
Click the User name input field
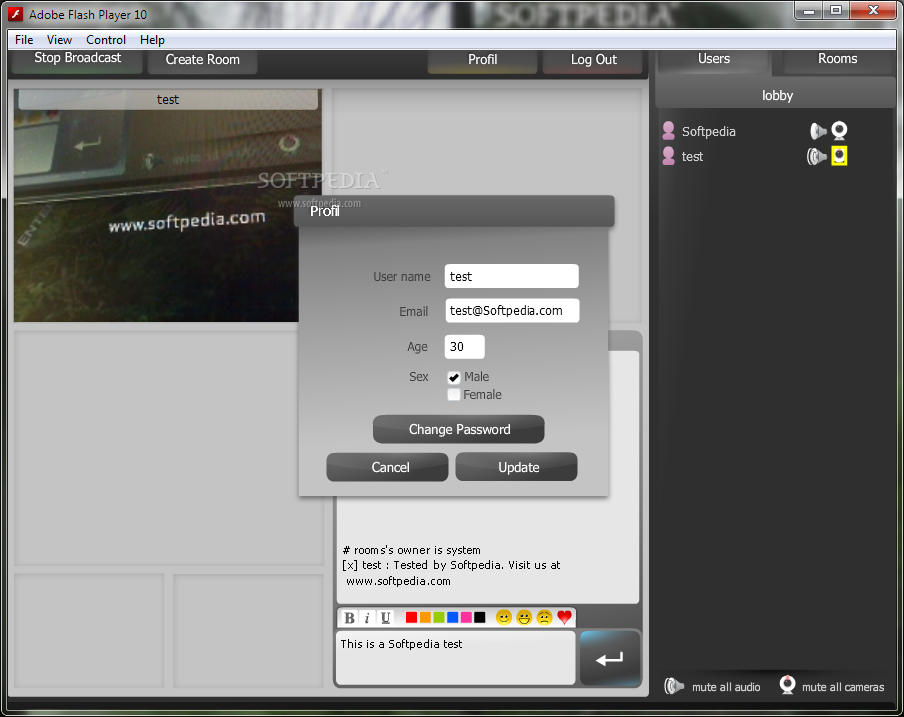[511, 276]
